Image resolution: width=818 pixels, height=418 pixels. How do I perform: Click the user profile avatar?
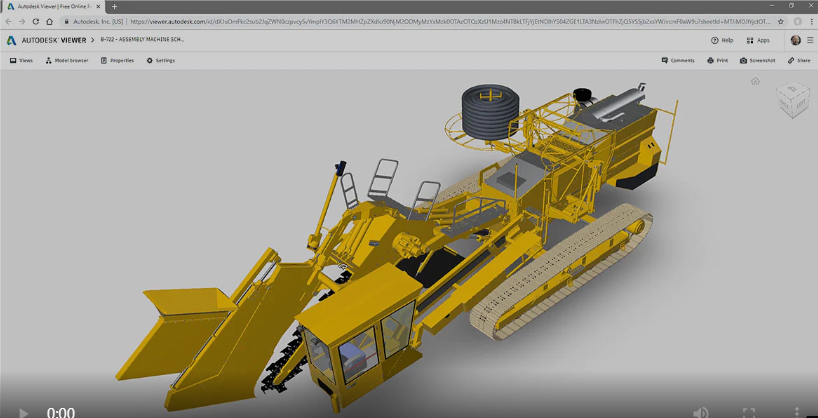[796, 40]
